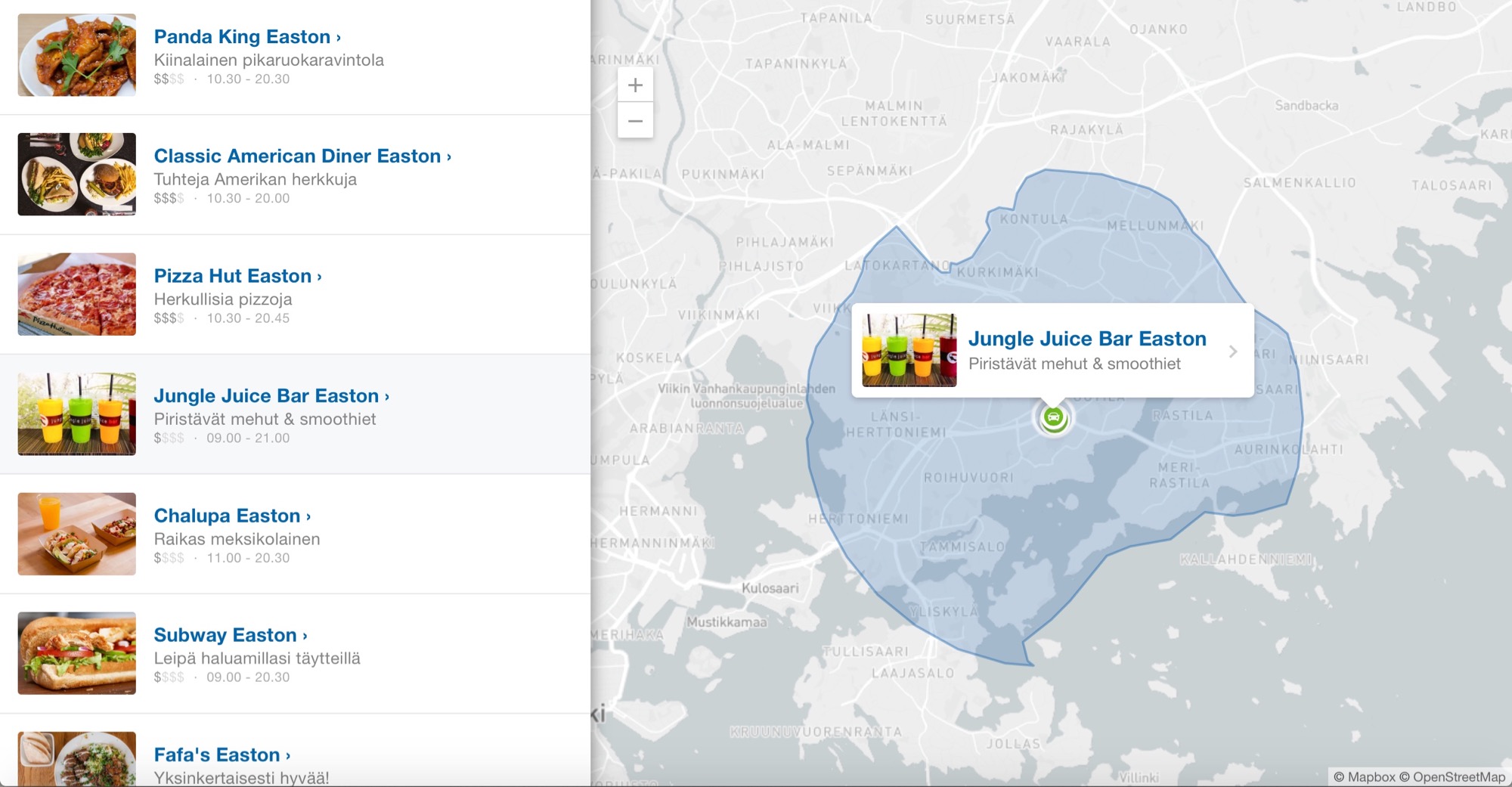The width and height of the screenshot is (1512, 787).
Task: Click the Chalupa Easton food thumbnail
Action: [x=77, y=534]
